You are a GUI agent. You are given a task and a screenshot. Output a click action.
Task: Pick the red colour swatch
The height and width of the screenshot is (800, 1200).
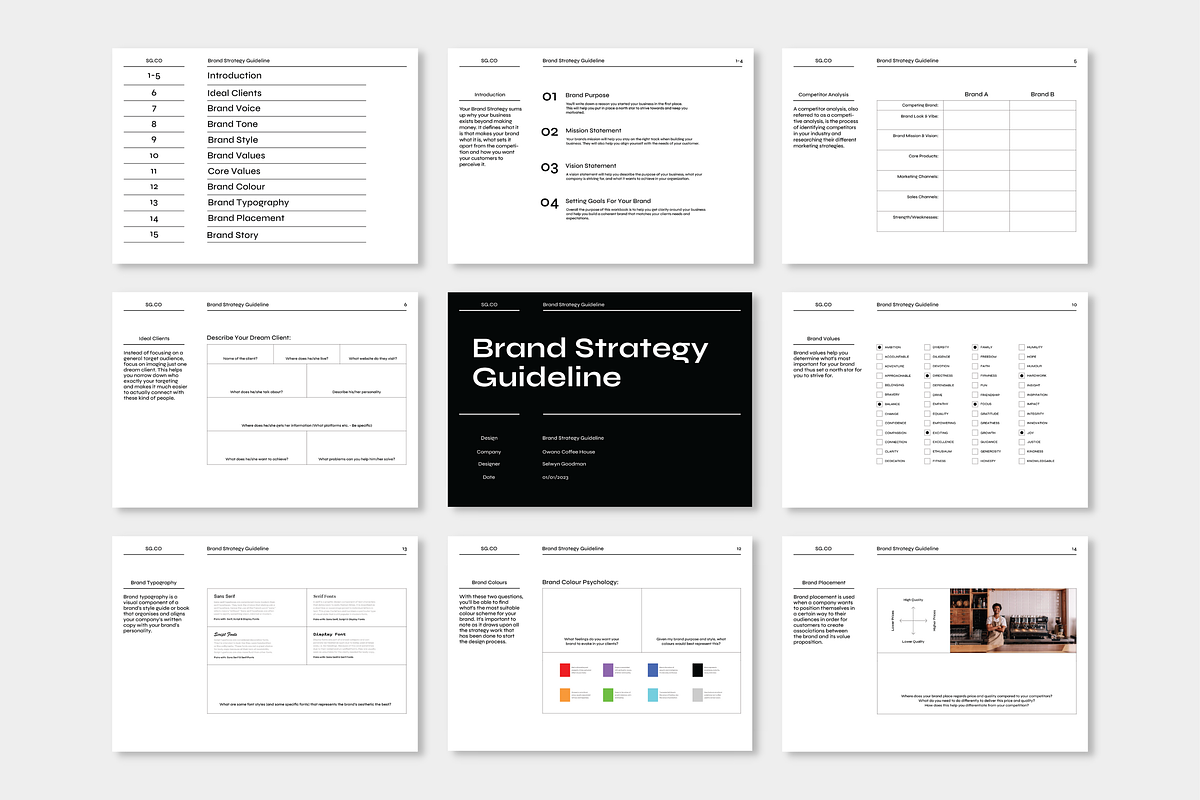point(565,669)
